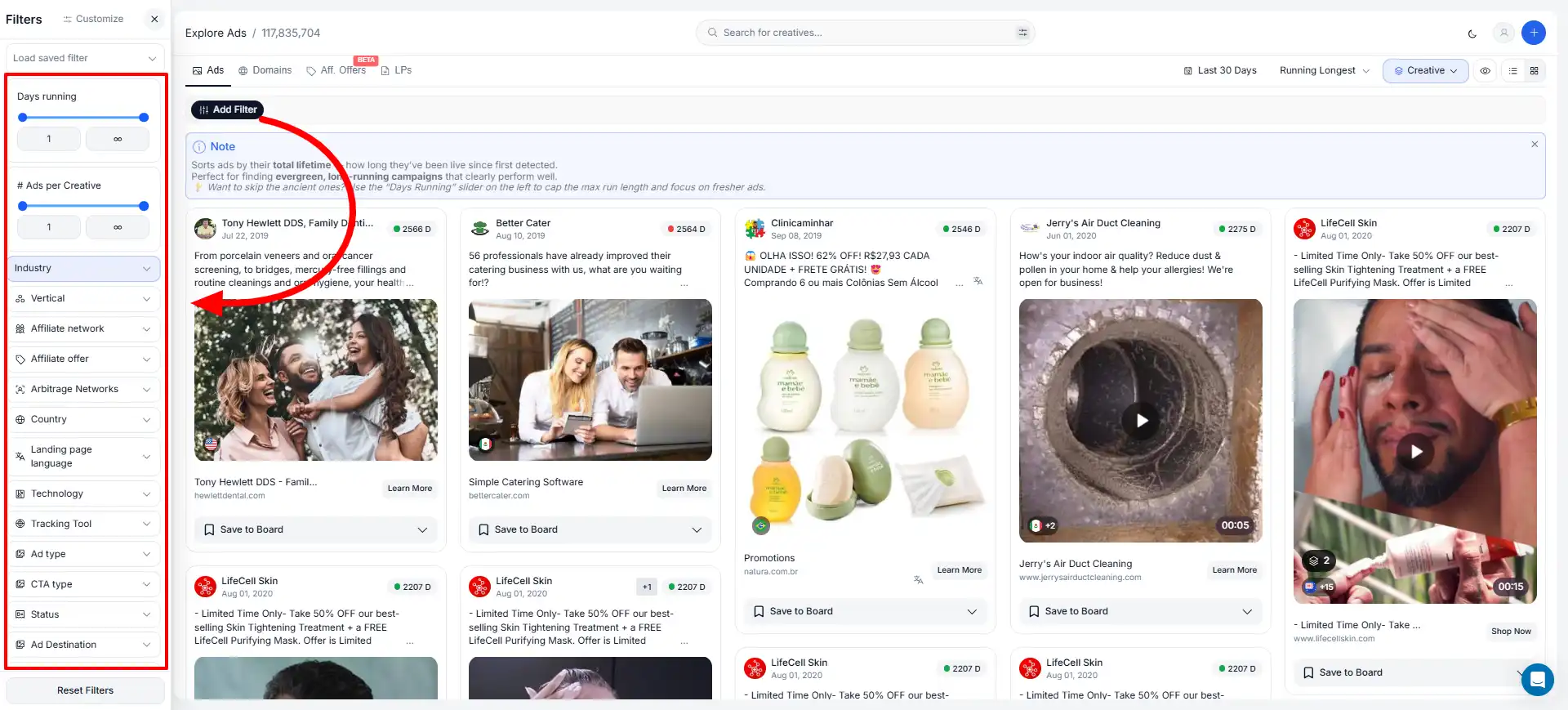Switch to list view icon
The image size is (1568, 710).
tap(1513, 71)
